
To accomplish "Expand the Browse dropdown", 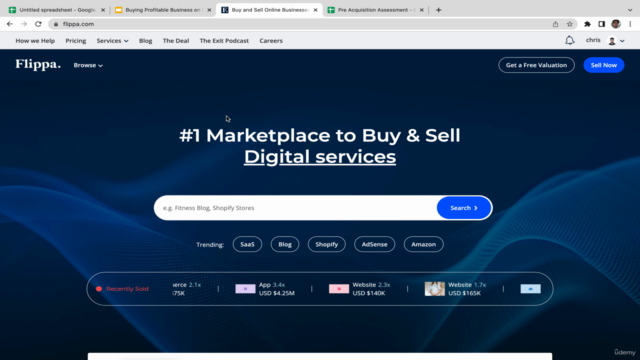I will coord(88,65).
